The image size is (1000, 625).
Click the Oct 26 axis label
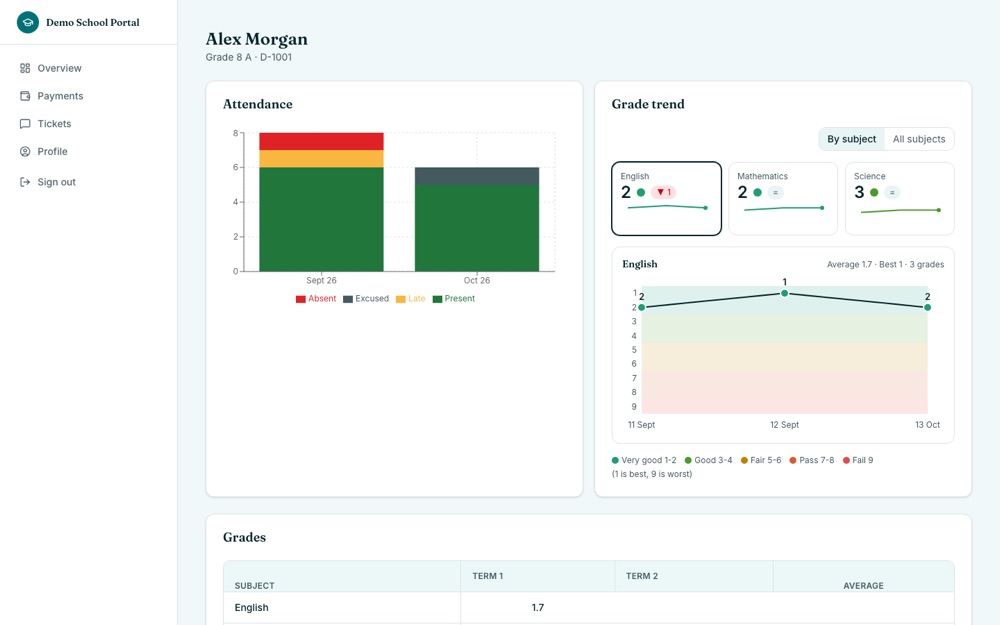coord(477,280)
